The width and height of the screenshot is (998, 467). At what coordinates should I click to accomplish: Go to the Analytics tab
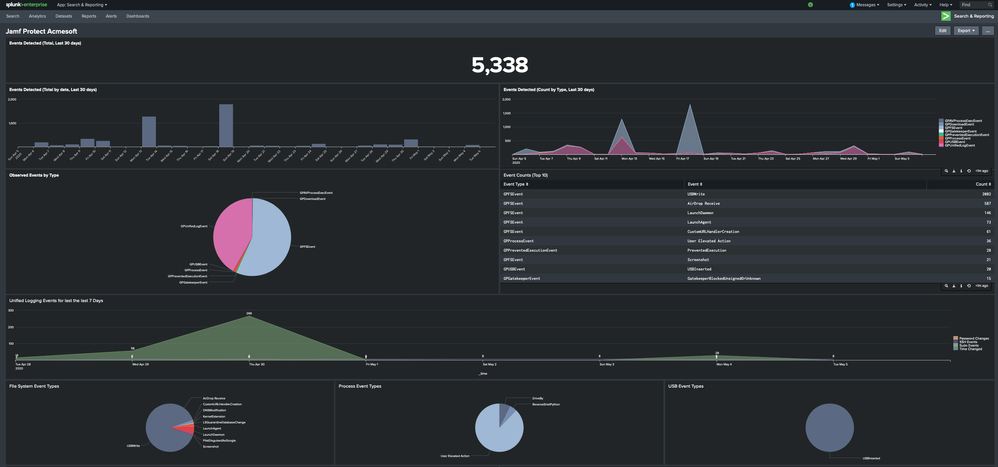[38, 16]
